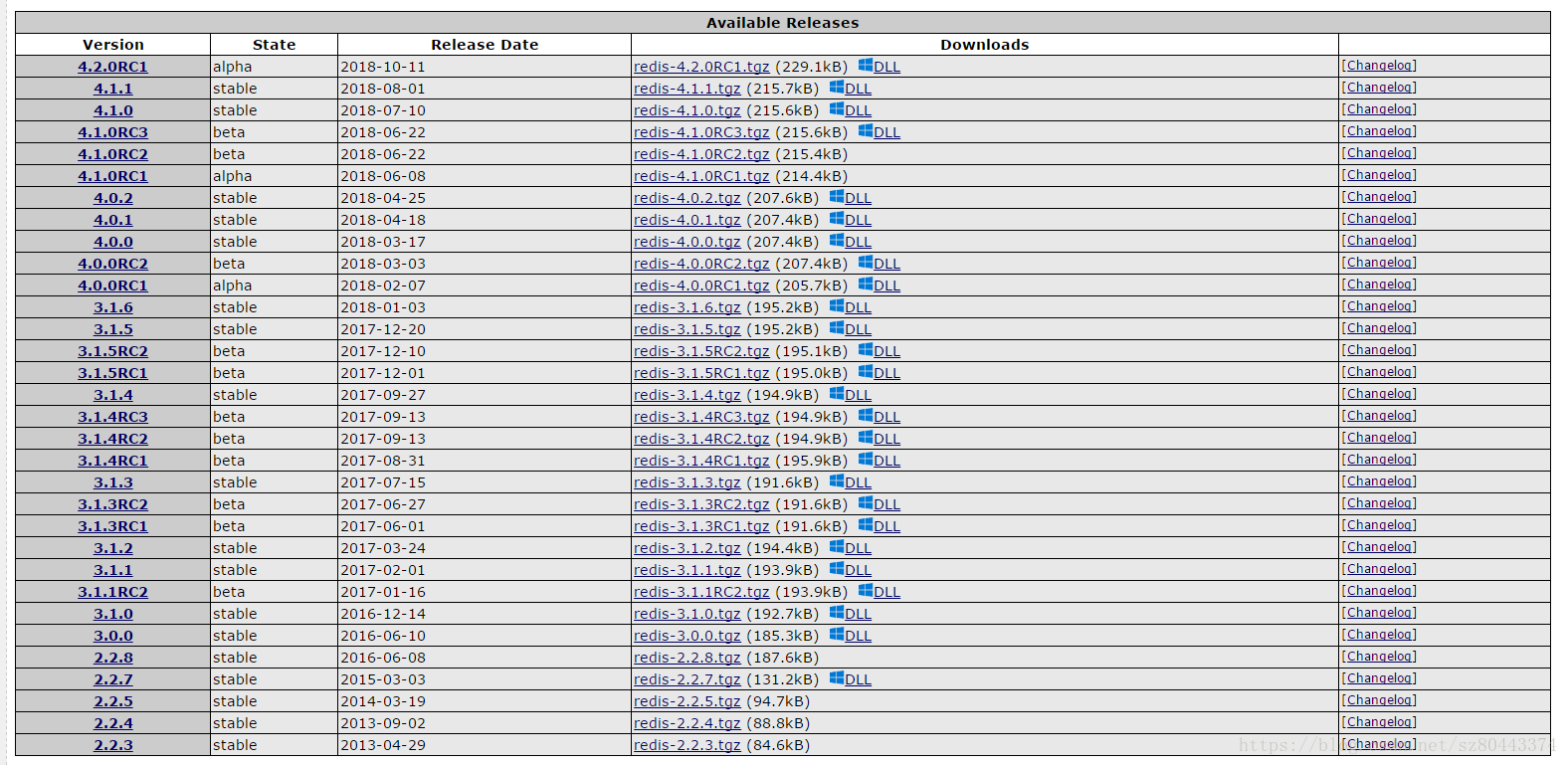
Task: Click the Release Date column header
Action: tap(485, 45)
